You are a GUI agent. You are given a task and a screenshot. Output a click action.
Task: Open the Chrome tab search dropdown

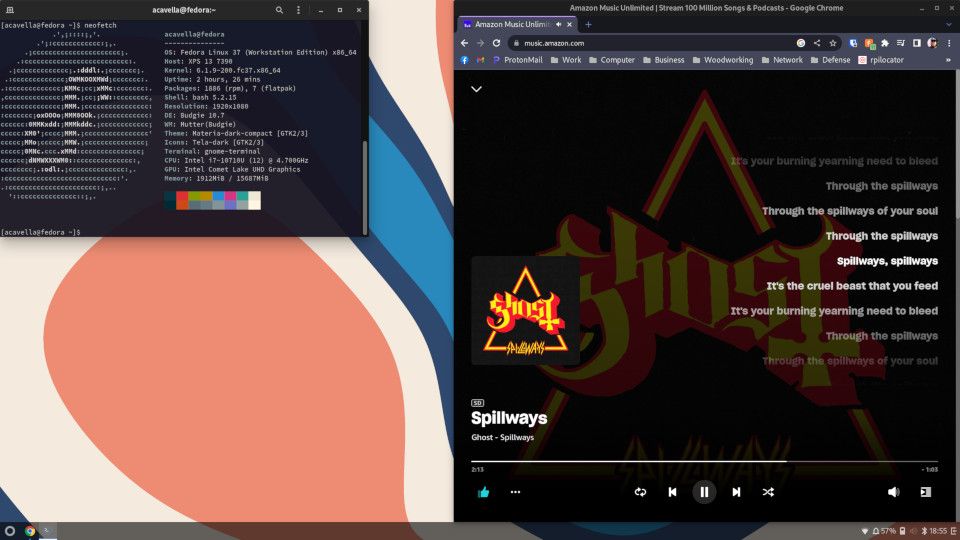(x=949, y=24)
